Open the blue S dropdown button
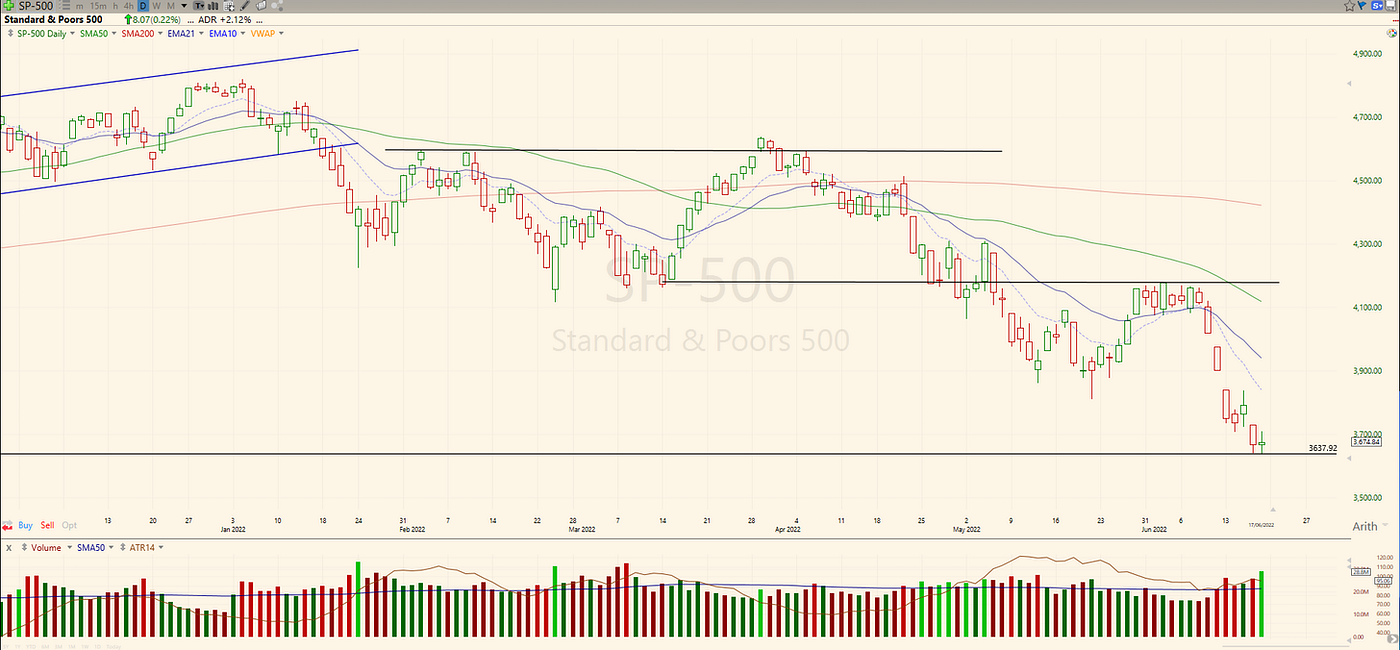This screenshot has height=650, width=1400. [x=1377, y=6]
